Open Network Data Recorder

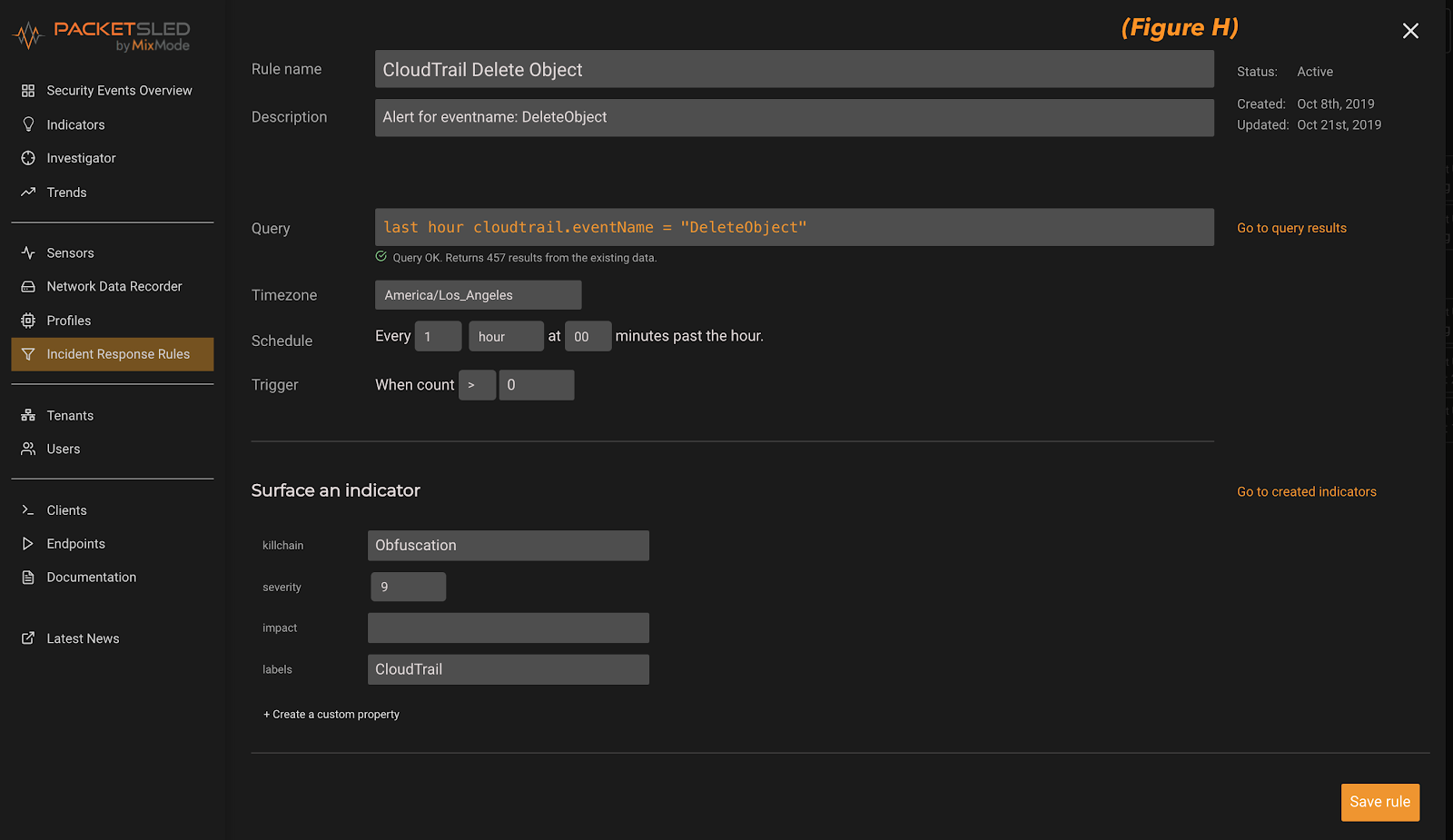(x=113, y=286)
